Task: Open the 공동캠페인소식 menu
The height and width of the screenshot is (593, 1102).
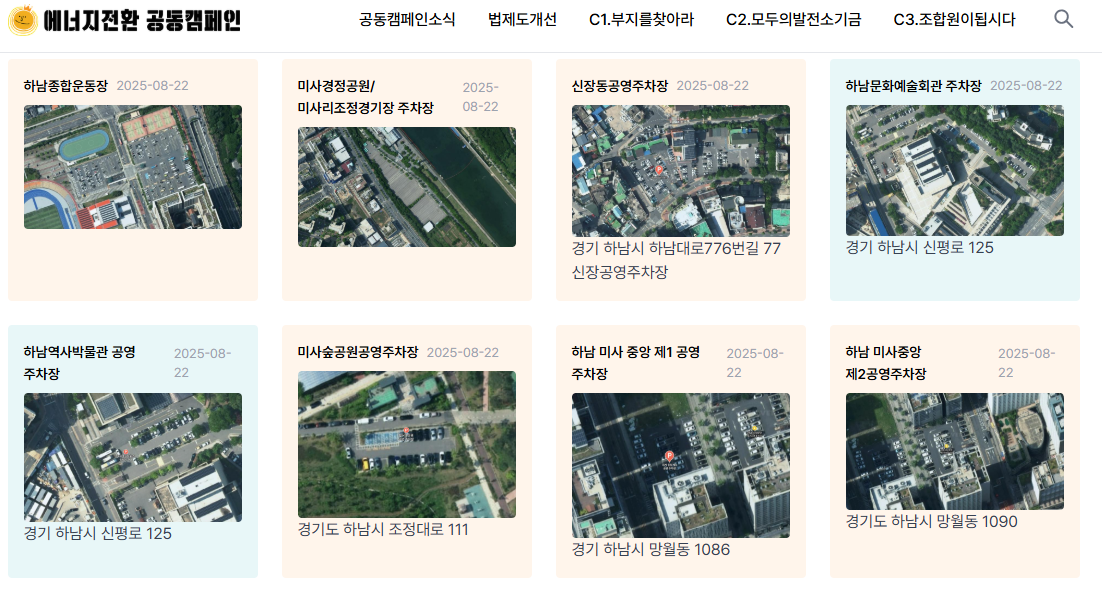Action: point(407,20)
